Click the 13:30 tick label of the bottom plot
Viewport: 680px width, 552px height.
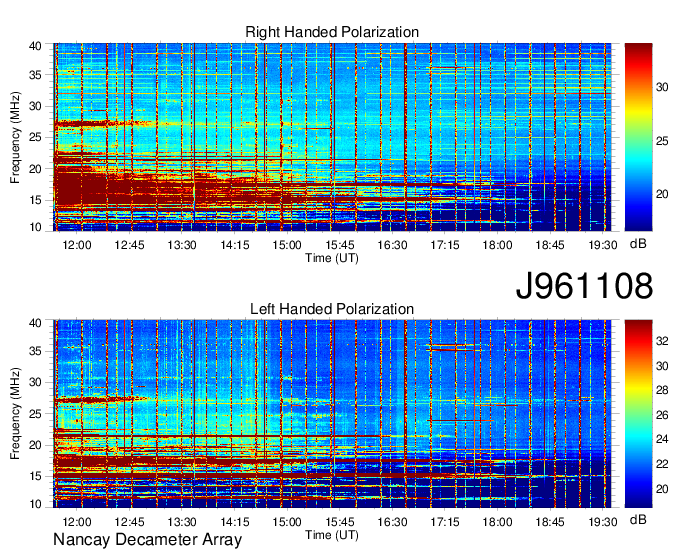(182, 522)
